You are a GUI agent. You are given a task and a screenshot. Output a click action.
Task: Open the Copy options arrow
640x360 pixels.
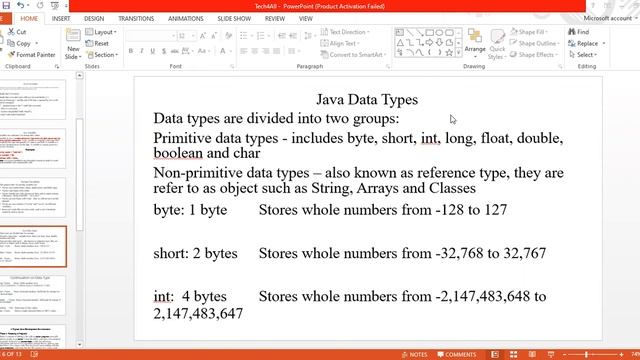(36, 43)
